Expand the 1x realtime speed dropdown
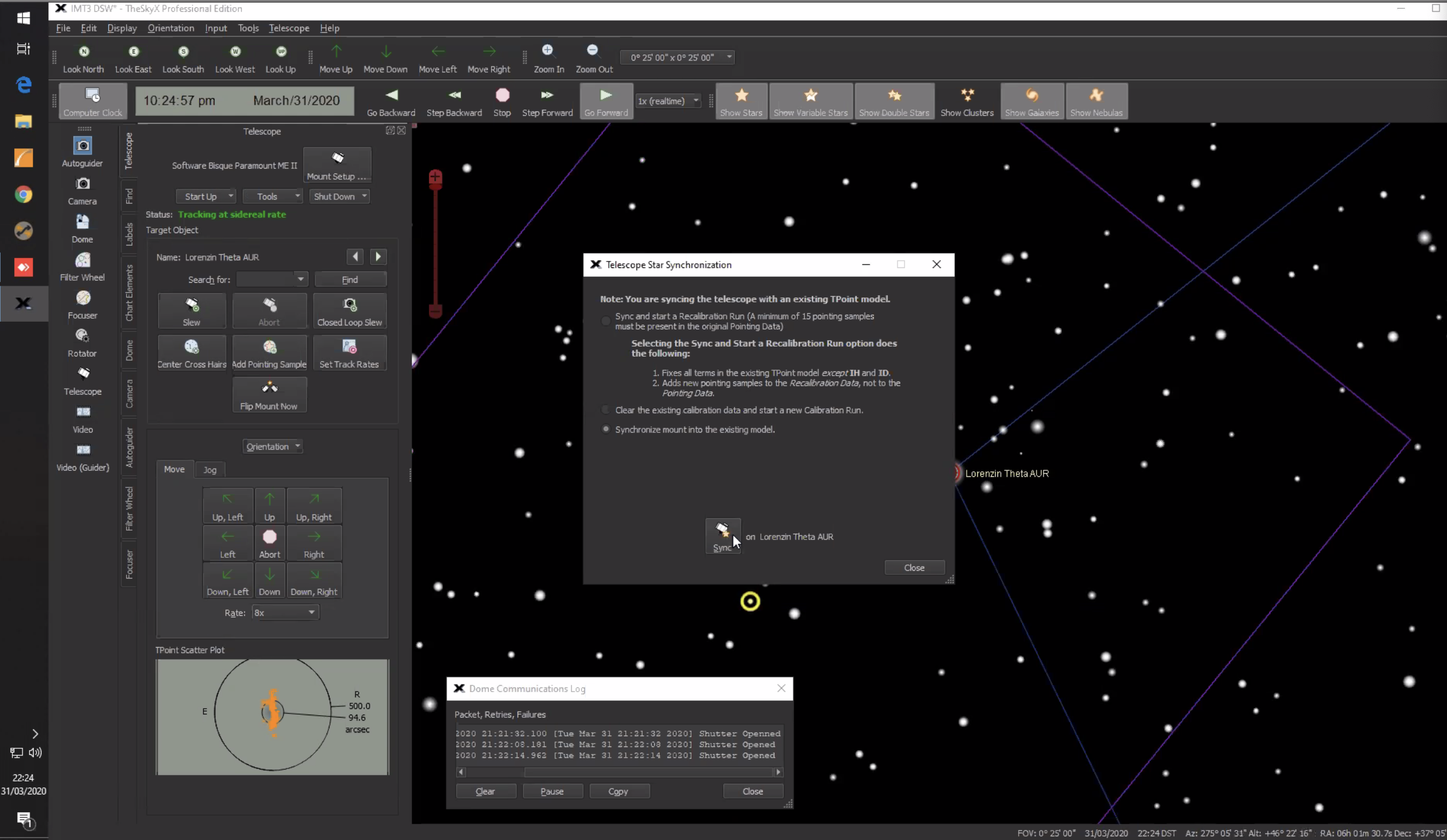Viewport: 1447px width, 840px height. click(x=667, y=101)
